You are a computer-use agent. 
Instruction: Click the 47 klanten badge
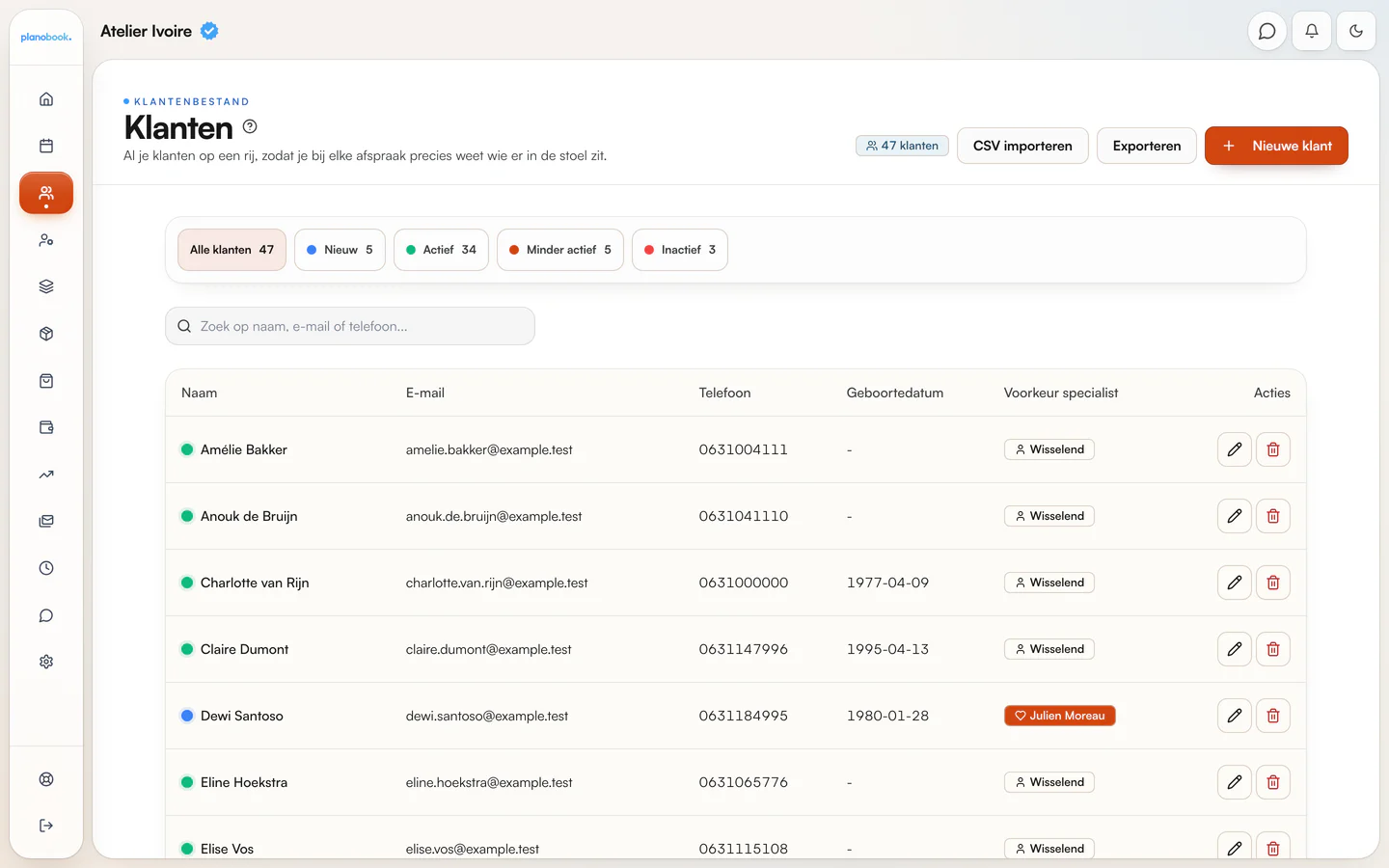pyautogui.click(x=902, y=146)
